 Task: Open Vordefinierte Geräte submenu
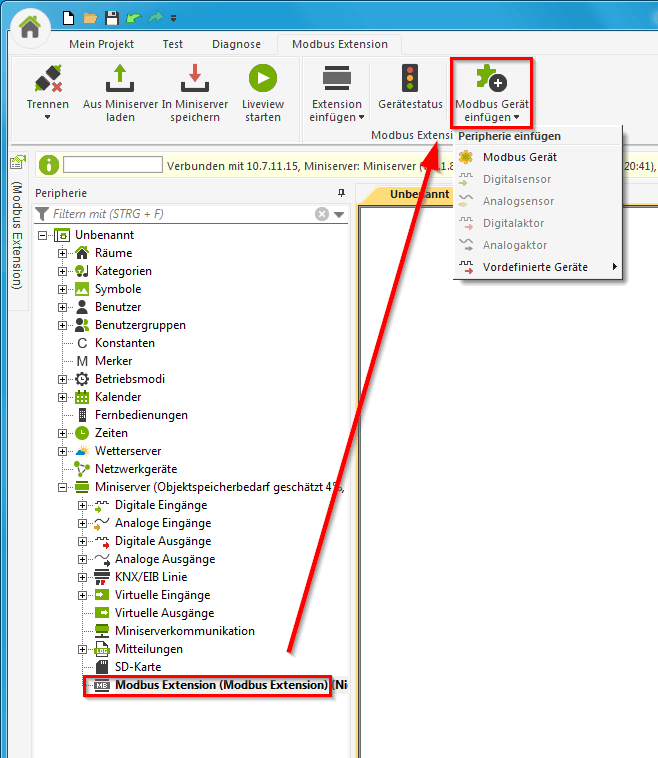click(x=535, y=267)
